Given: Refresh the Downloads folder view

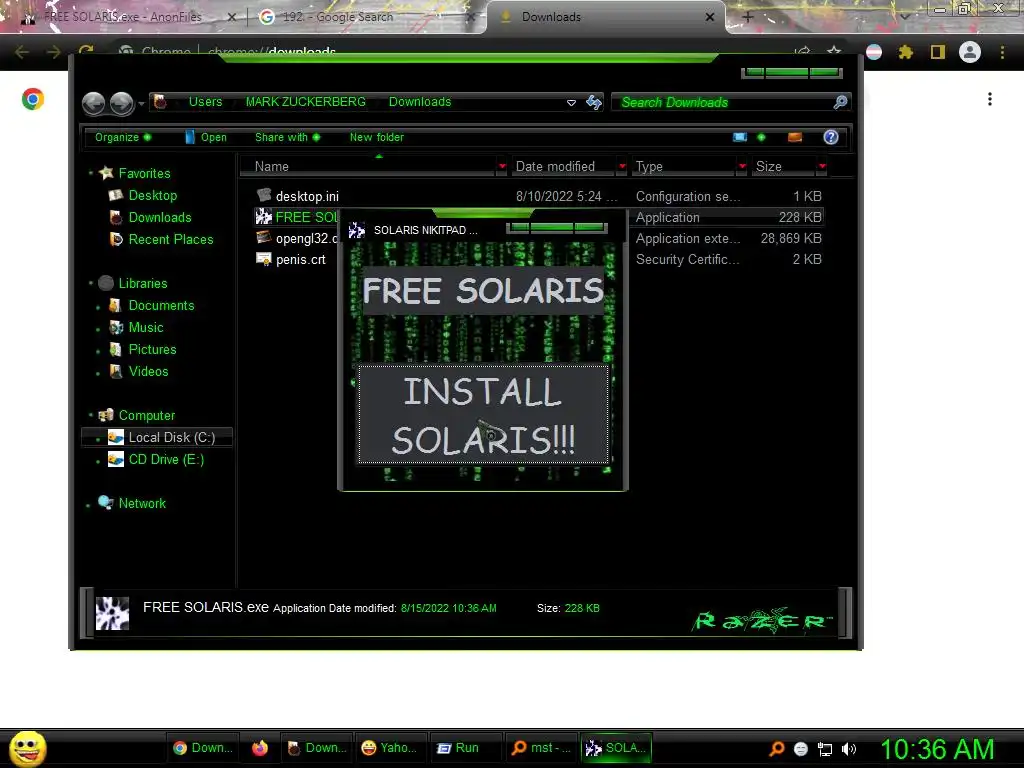Looking at the screenshot, I should click(x=594, y=103).
